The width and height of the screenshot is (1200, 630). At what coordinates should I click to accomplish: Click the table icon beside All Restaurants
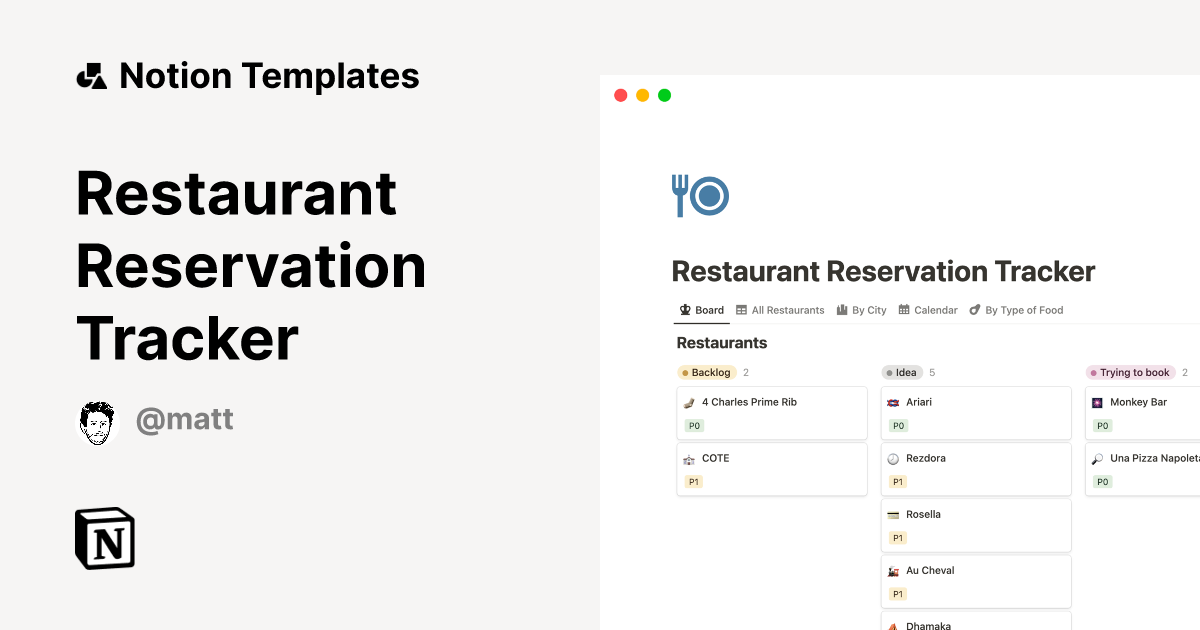[x=740, y=310]
